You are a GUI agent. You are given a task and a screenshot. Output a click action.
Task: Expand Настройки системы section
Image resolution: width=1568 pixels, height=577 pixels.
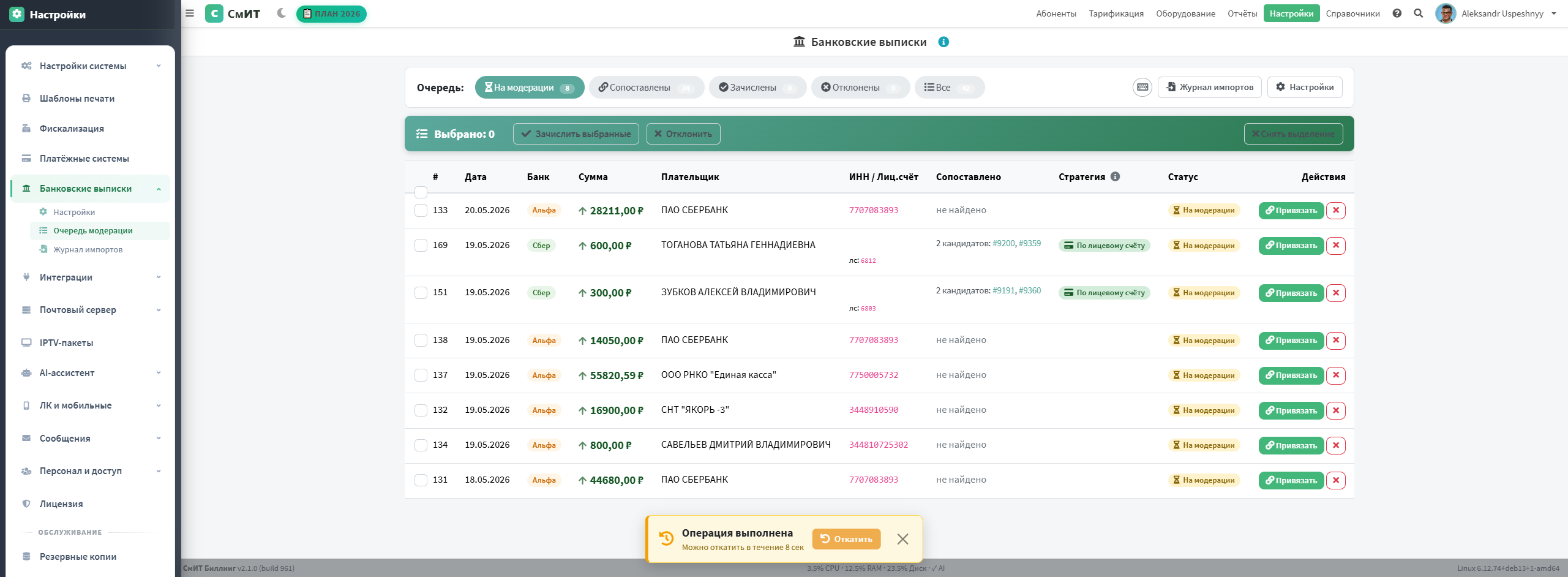[x=90, y=66]
